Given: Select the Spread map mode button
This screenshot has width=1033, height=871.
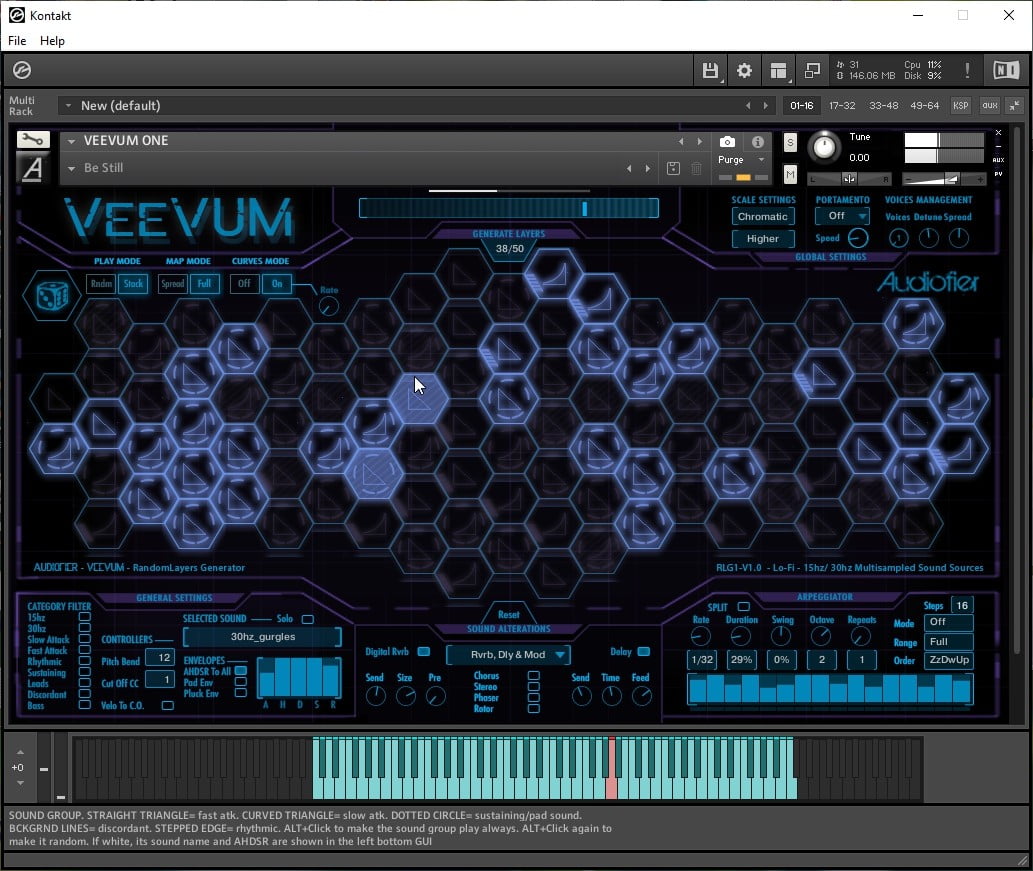Looking at the screenshot, I should 173,284.
